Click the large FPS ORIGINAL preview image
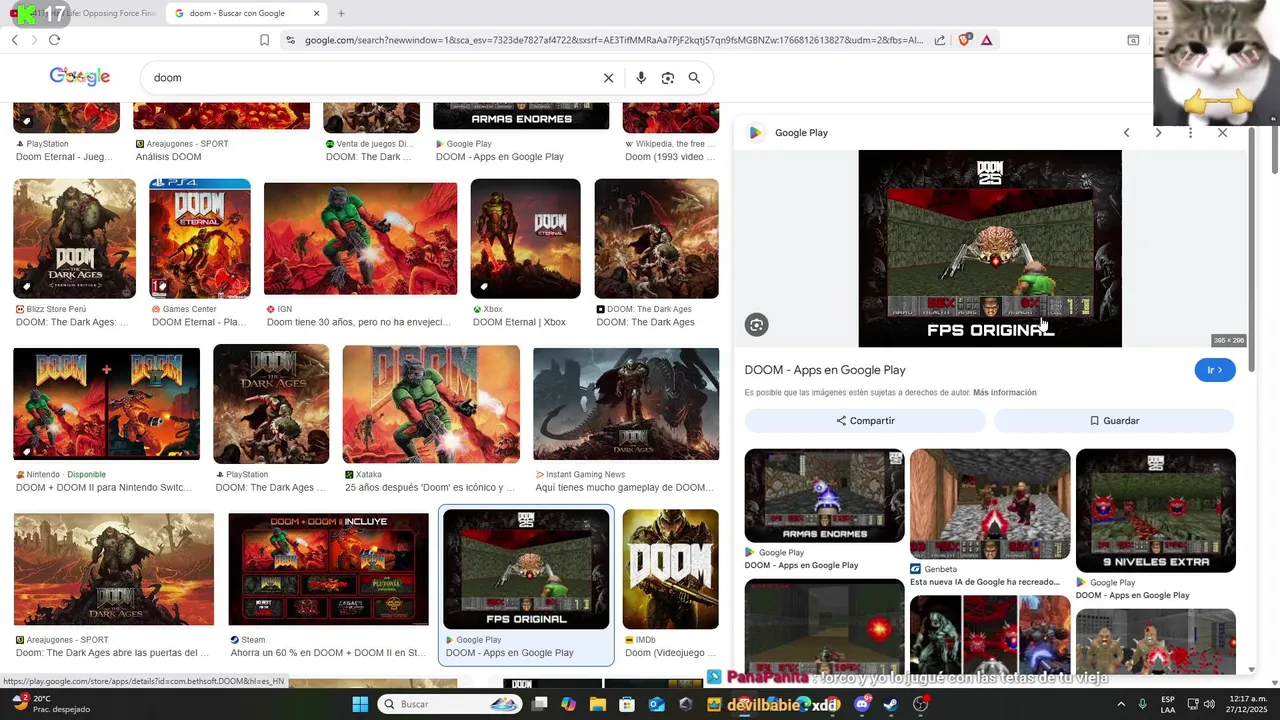Viewport: 1280px width, 720px height. pyautogui.click(x=990, y=249)
